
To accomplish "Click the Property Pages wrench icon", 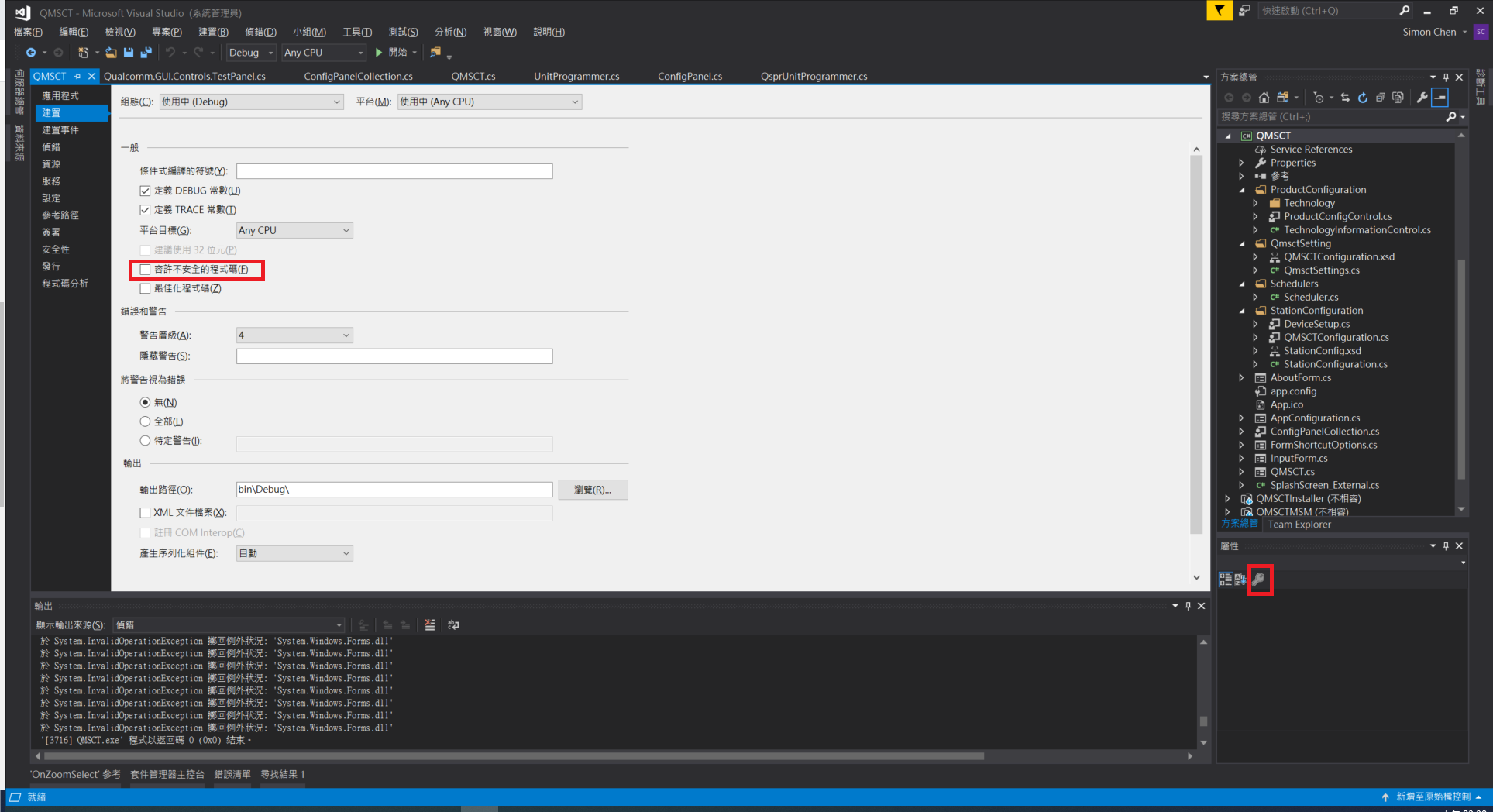I will tap(1260, 580).
